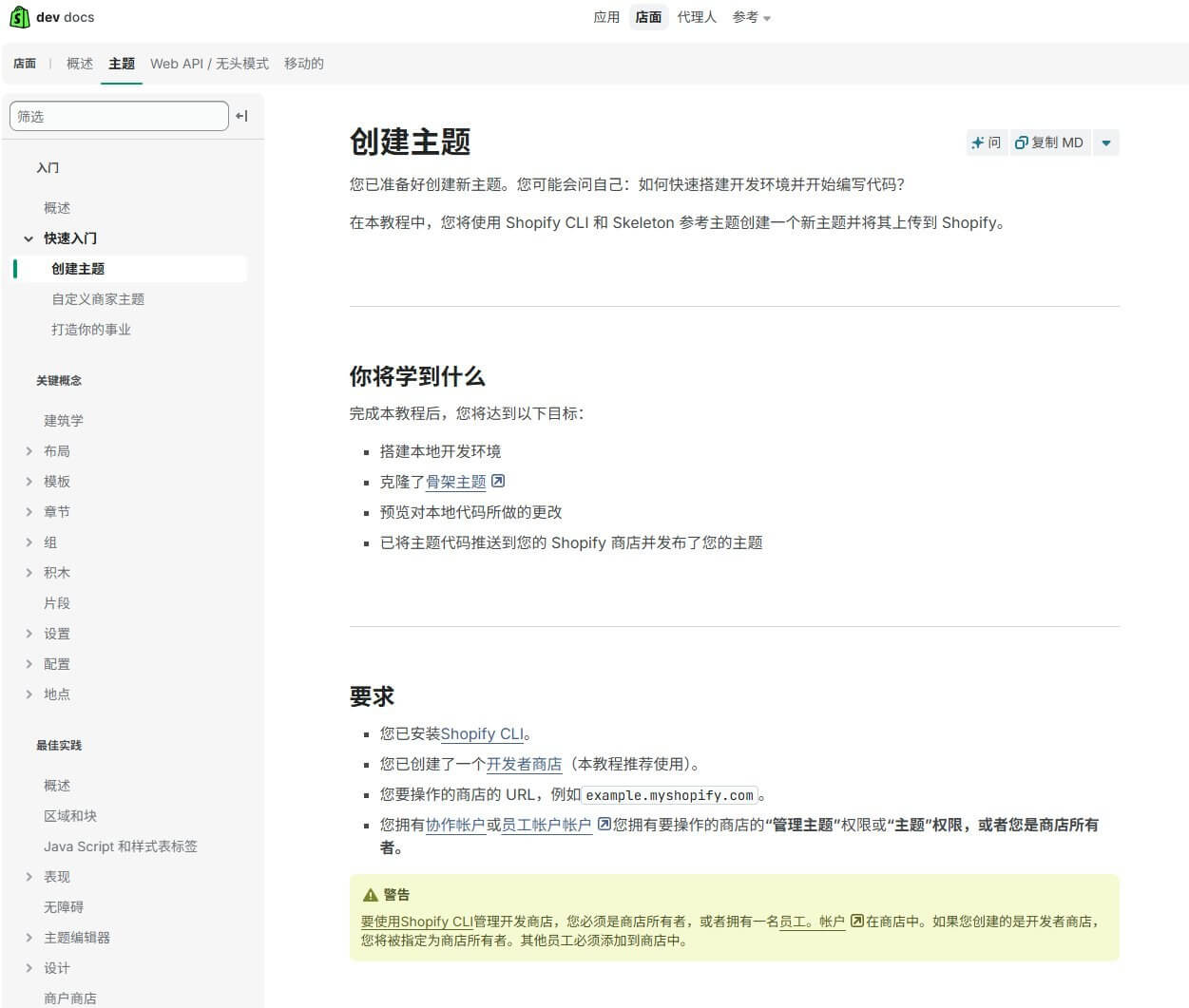1189x1008 pixels.
Task: Expand the 积木 sidebar item
Action: point(29,573)
